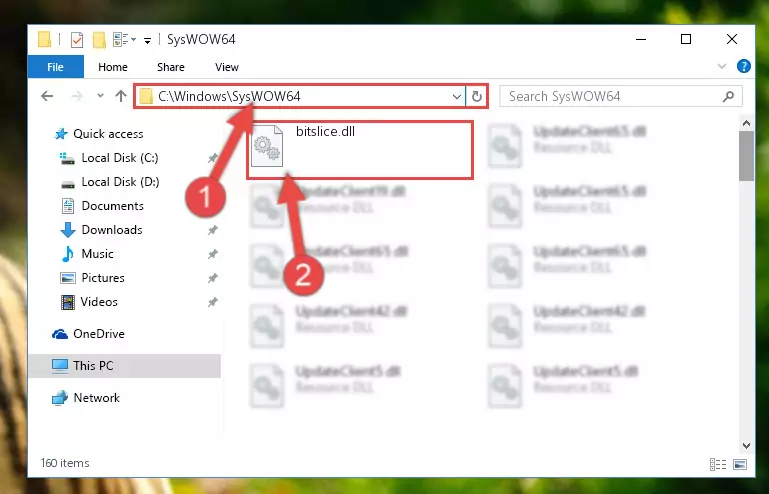The width and height of the screenshot is (769, 494).
Task: Open the recent locations dropdown arrow
Action: [101, 96]
